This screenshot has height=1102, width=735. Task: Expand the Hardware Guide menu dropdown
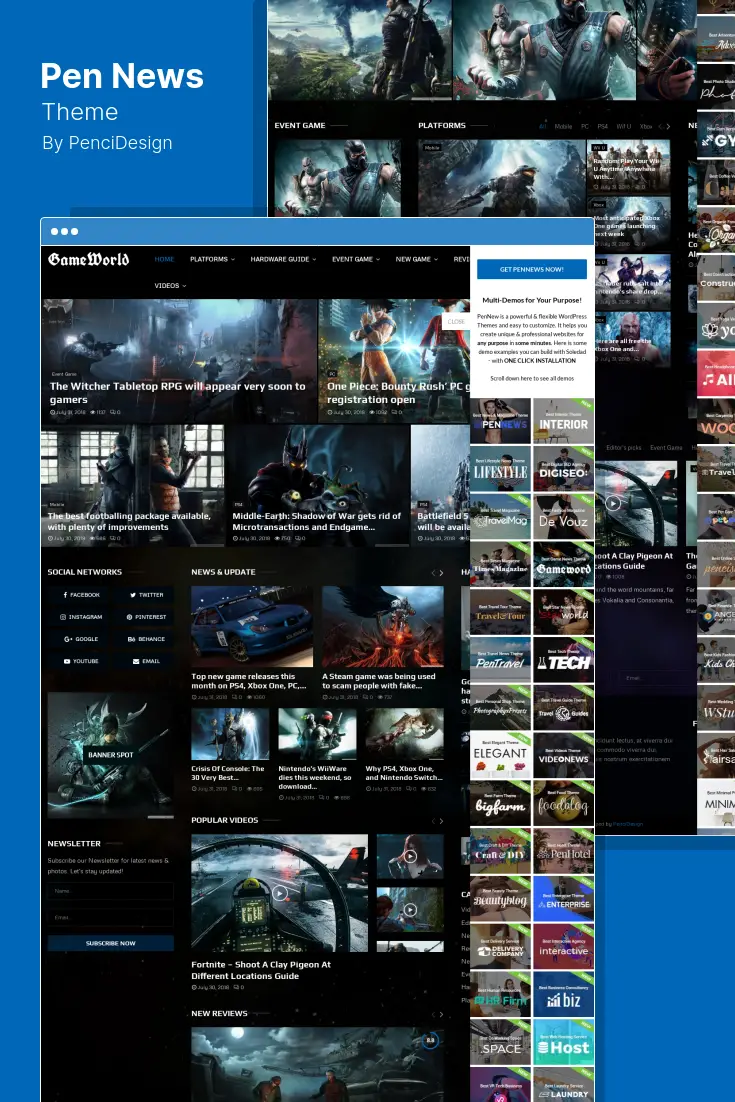[x=283, y=259]
